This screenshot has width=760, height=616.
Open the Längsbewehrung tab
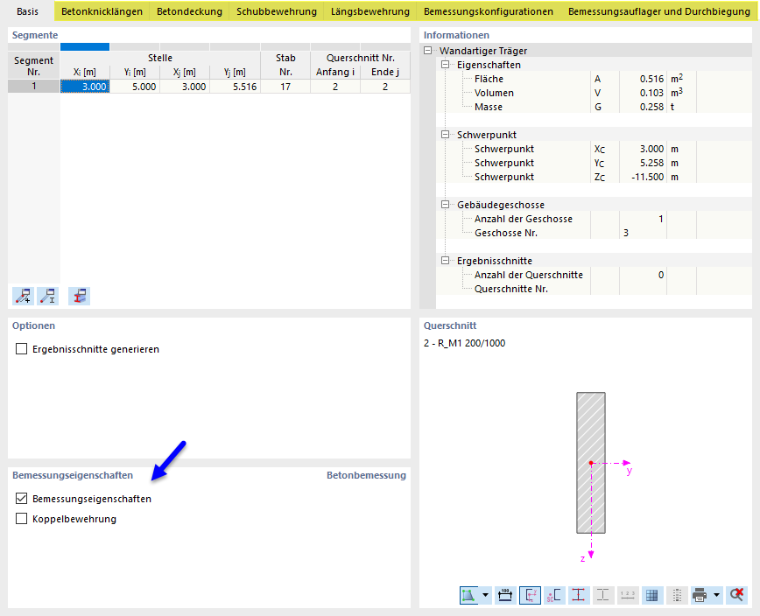pyautogui.click(x=370, y=11)
